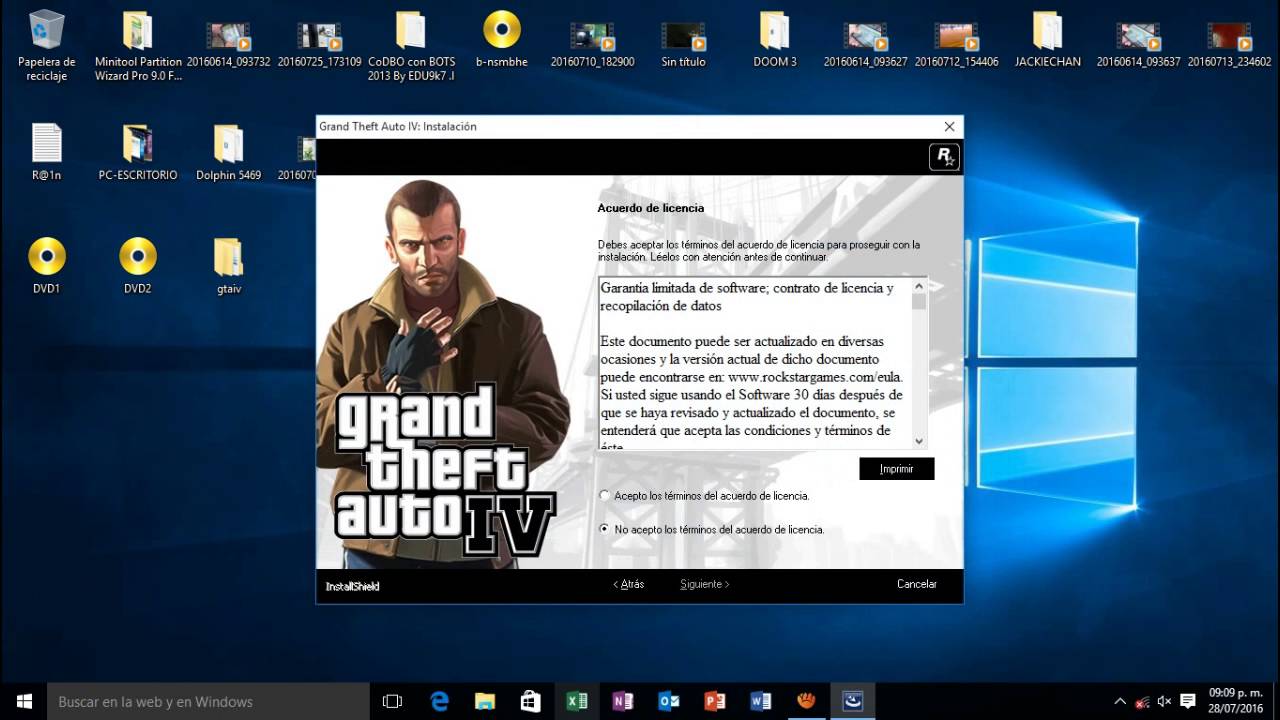
Task: Click the Buscar en la web search box
Action: (209, 701)
